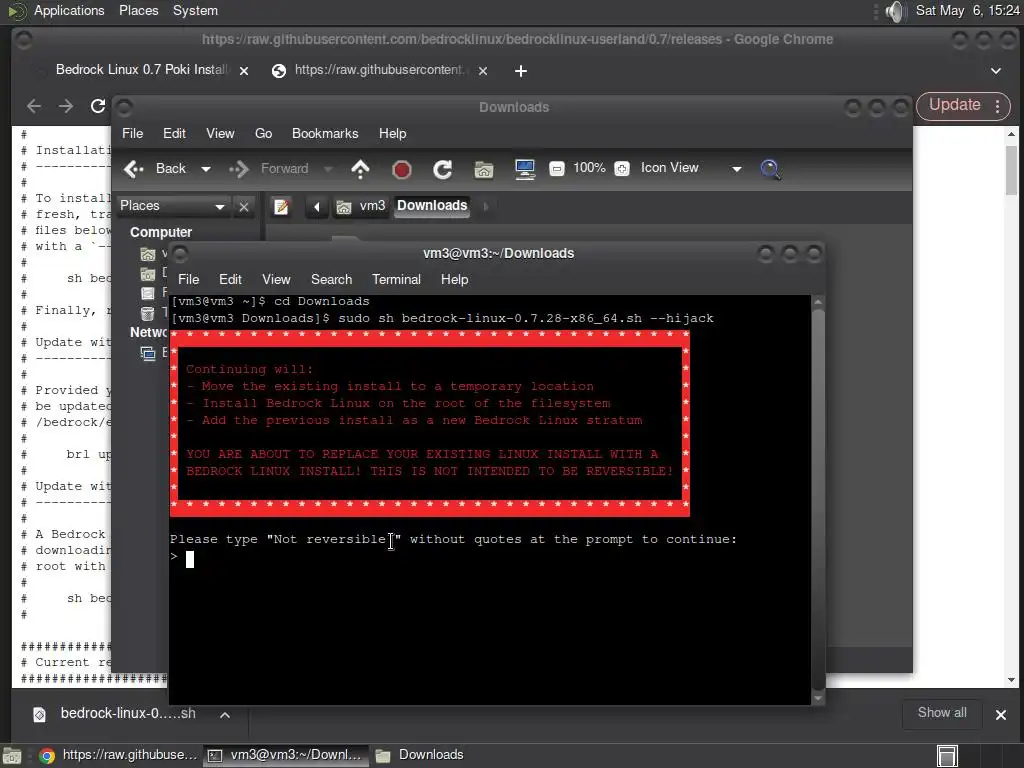Expand Chrome tab search chevron
Screen dimensions: 1024x768
click(x=996, y=71)
